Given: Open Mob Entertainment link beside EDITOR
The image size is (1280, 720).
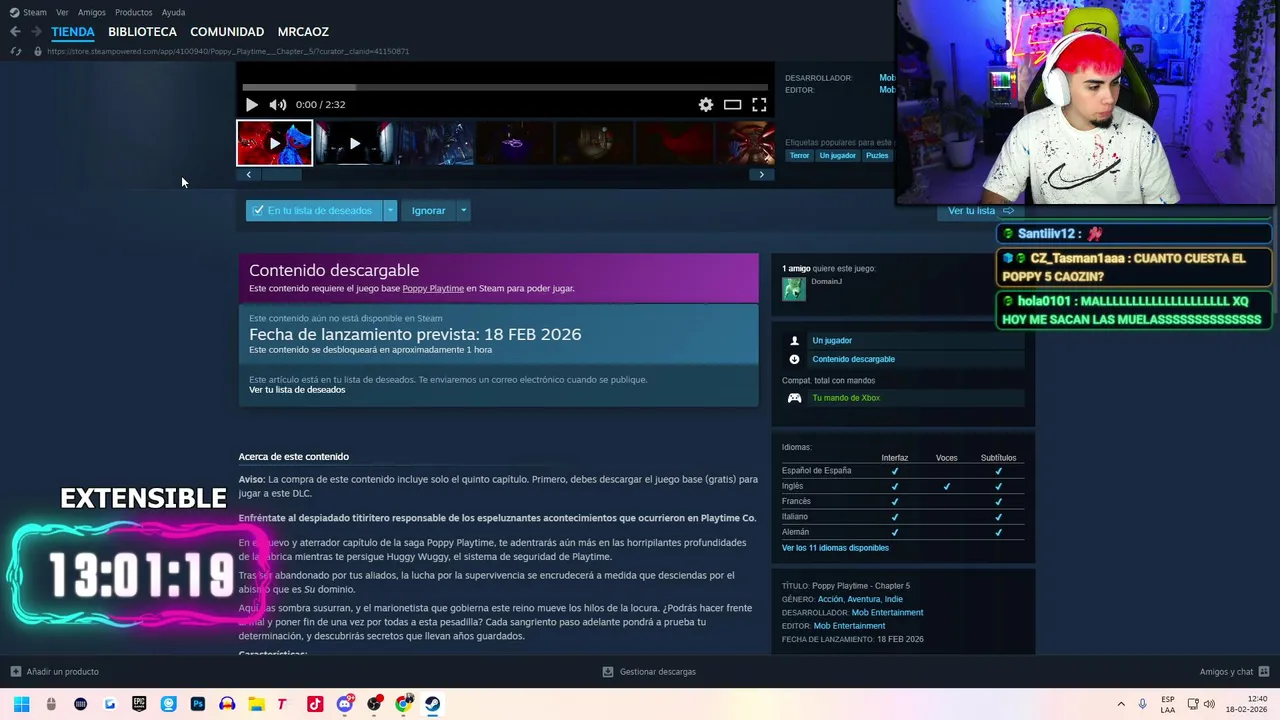Looking at the screenshot, I should (849, 626).
